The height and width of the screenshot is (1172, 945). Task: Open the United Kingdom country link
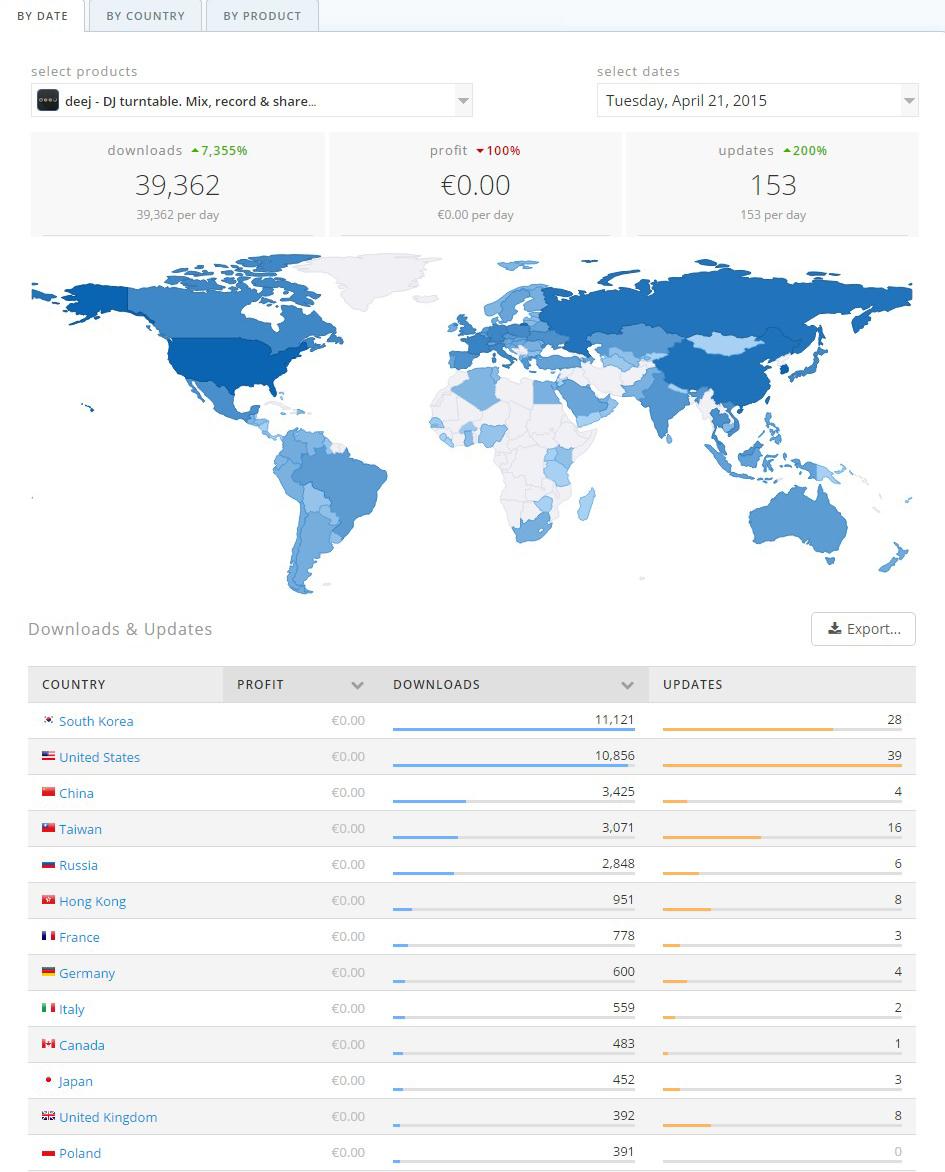click(108, 1117)
